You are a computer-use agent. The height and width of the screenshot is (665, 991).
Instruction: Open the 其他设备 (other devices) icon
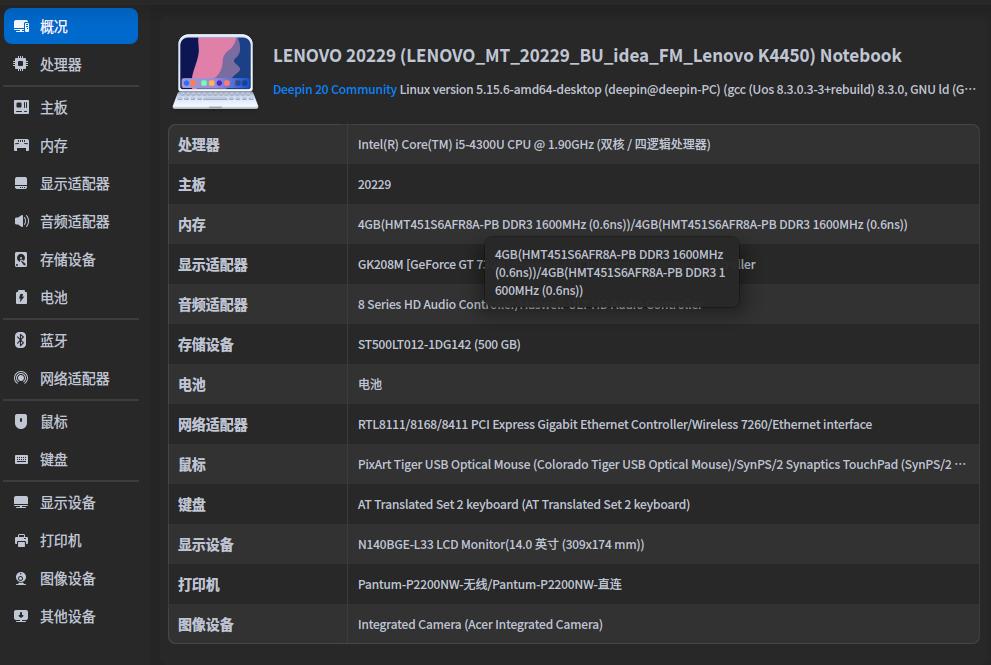coord(21,616)
